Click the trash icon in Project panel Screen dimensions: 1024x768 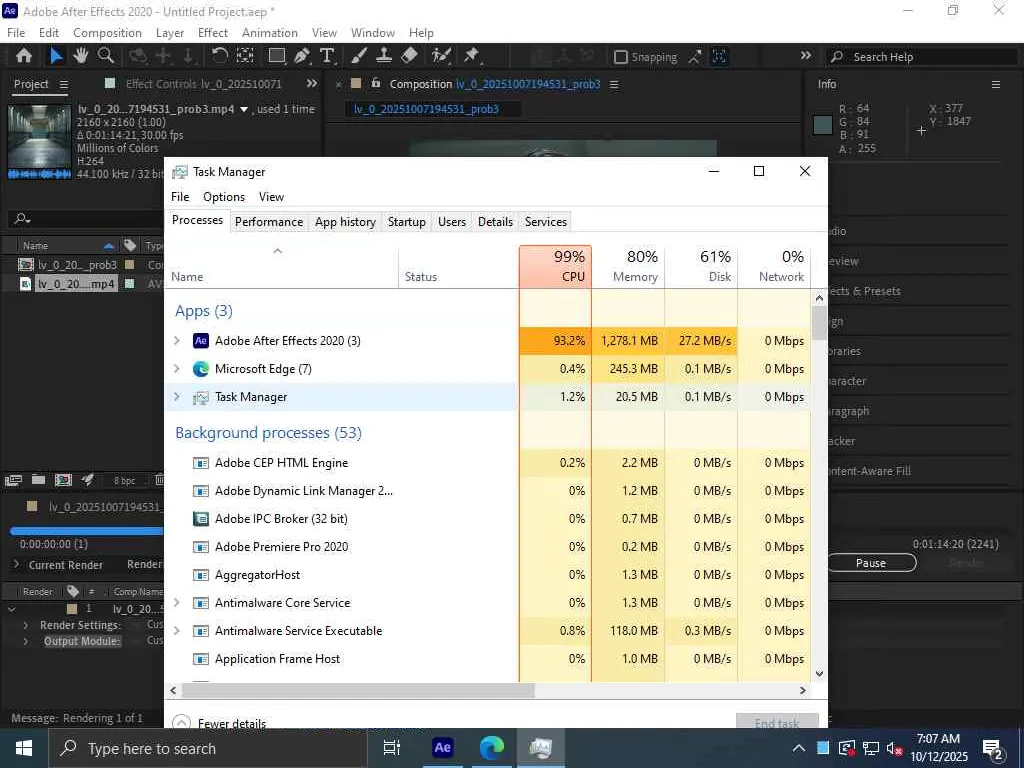coord(159,480)
